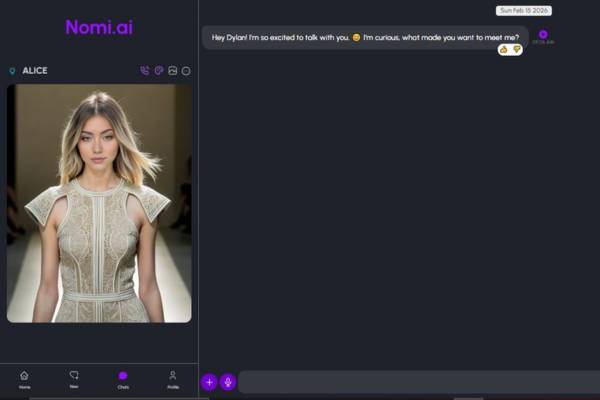The height and width of the screenshot is (400, 600).
Task: Click the location pin beside ALICE
Action: point(12,71)
